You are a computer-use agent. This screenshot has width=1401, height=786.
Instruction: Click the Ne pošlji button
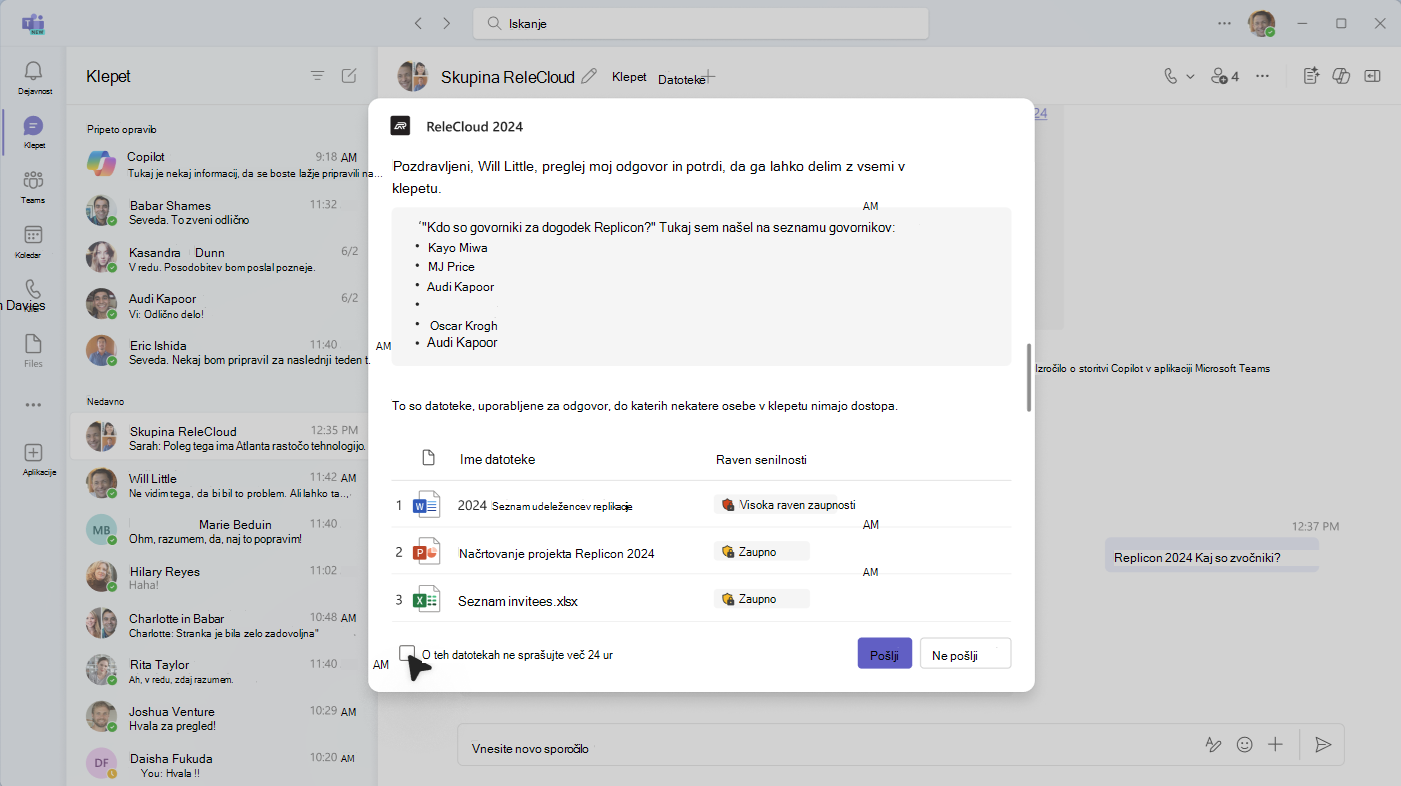point(965,655)
